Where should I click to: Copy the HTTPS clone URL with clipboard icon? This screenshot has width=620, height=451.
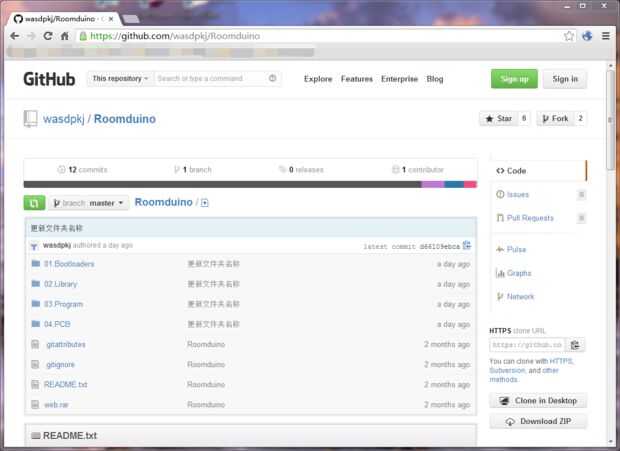[575, 345]
